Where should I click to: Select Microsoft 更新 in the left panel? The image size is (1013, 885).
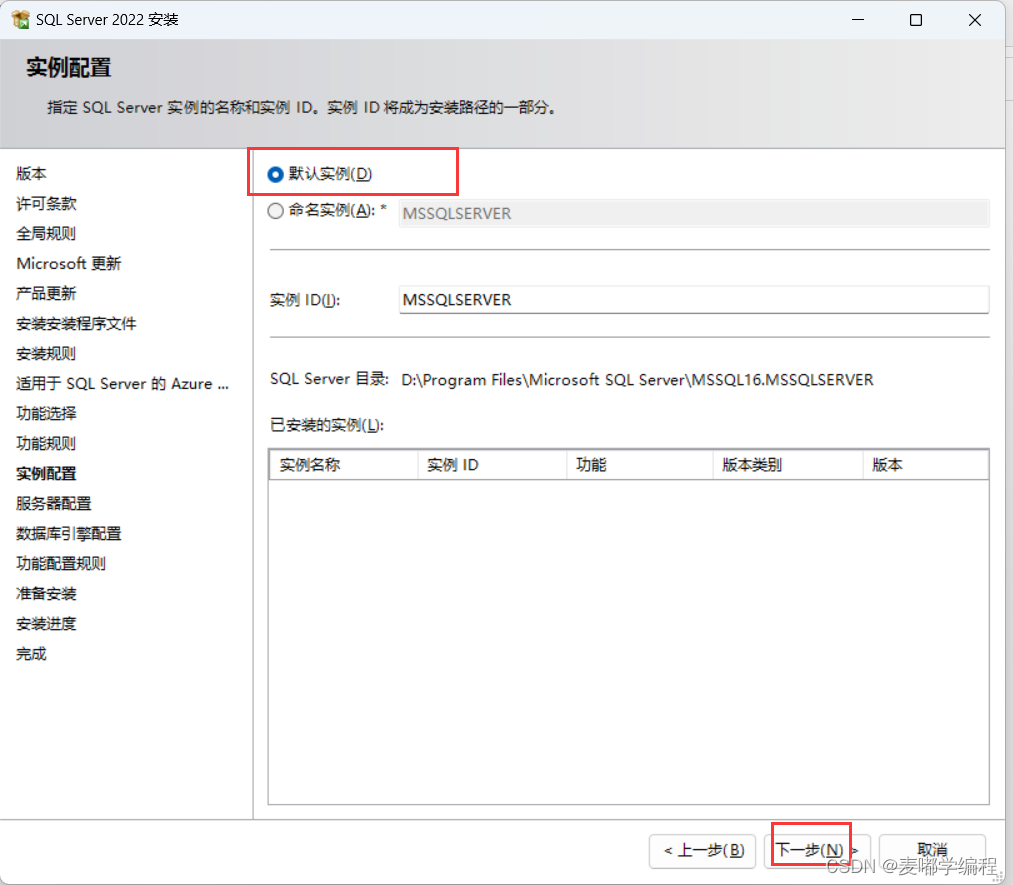(69, 263)
